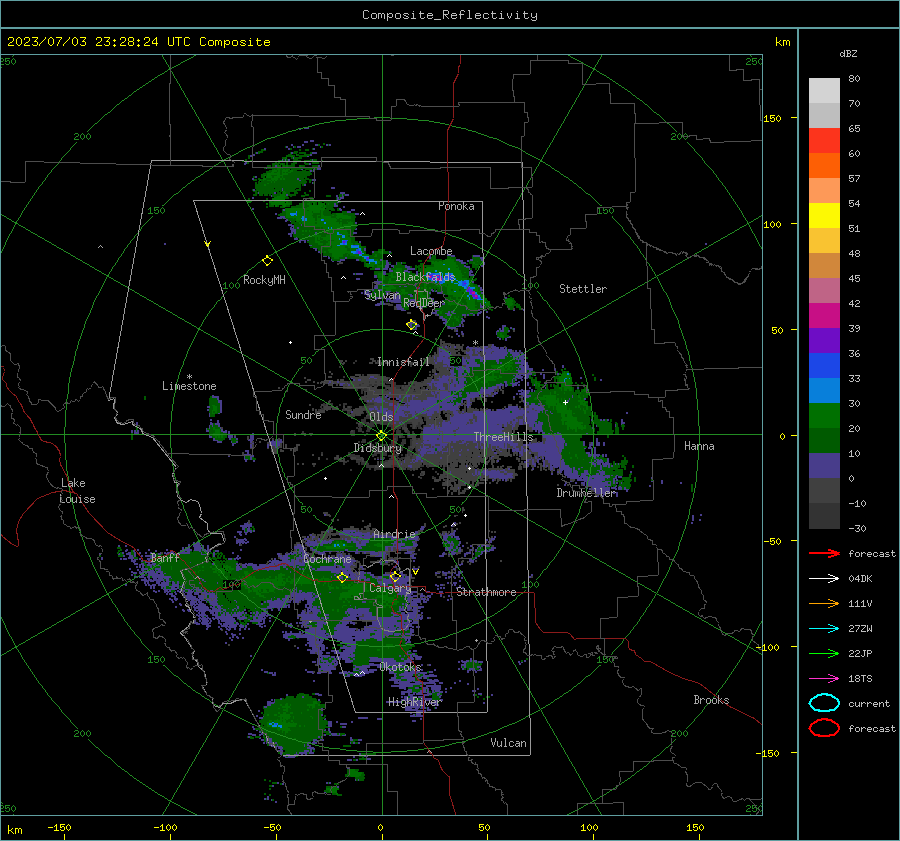900x841 pixels.
Task: Click the Airdrie city label
Action: (394, 534)
